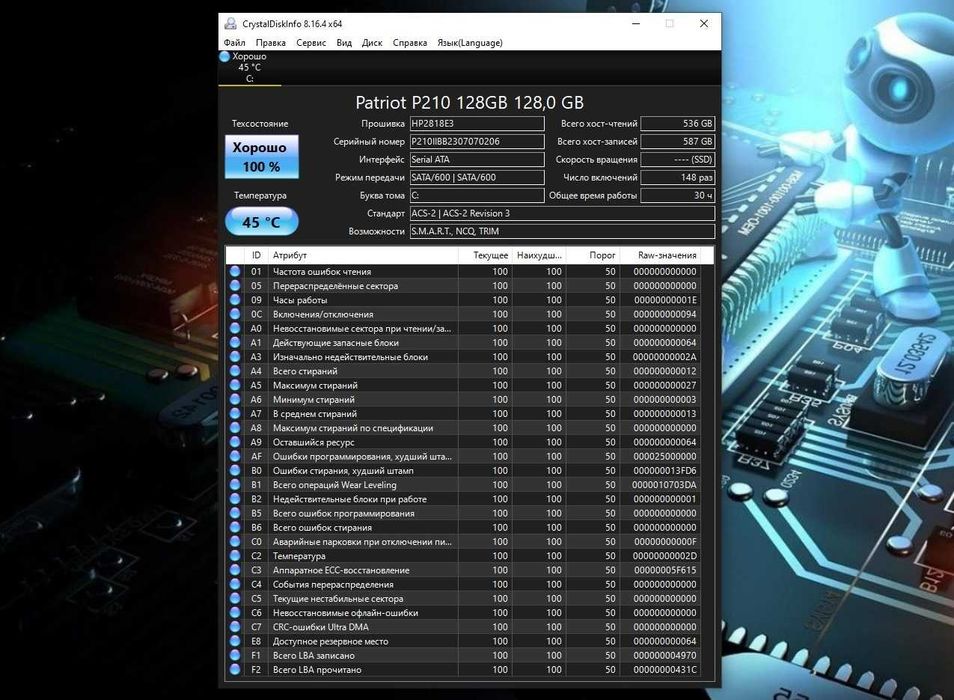The height and width of the screenshot is (700, 954).
Task: Click status circle of attribute C2 Температура
Action: click(x=235, y=556)
